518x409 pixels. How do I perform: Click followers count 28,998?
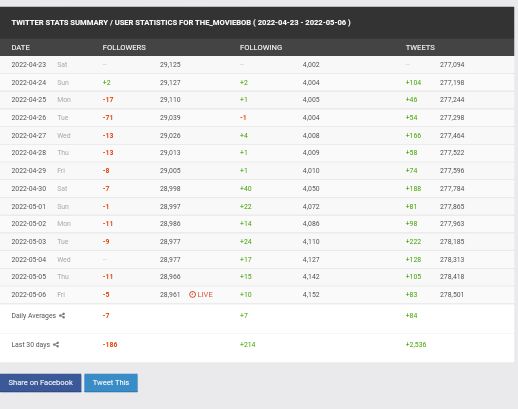[x=170, y=189]
